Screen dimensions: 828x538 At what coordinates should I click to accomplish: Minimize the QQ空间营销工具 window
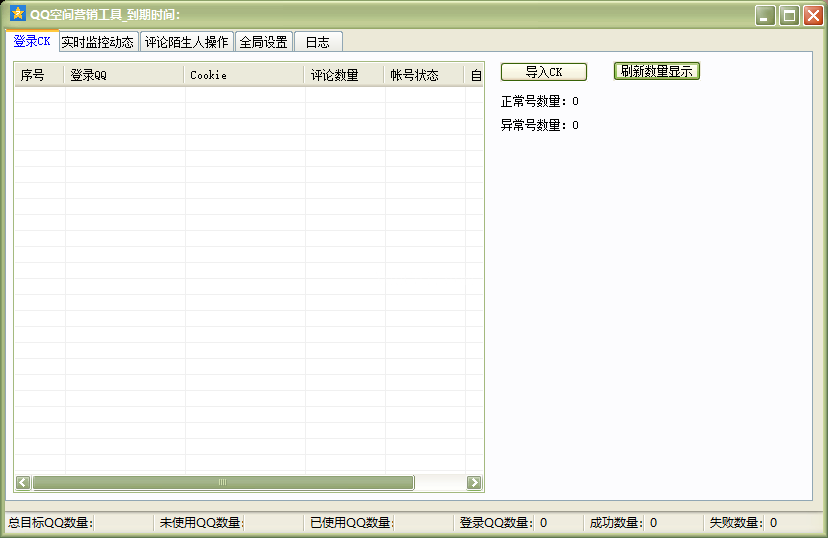[x=765, y=15]
